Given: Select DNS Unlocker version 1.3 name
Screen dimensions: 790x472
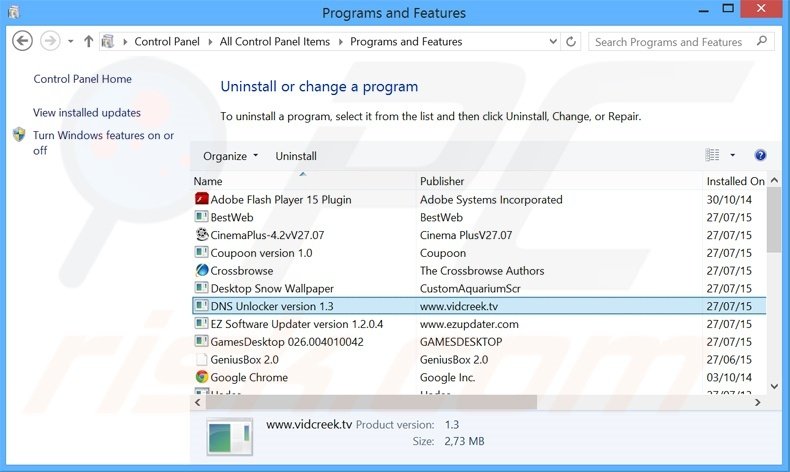Looking at the screenshot, I should (x=272, y=306).
